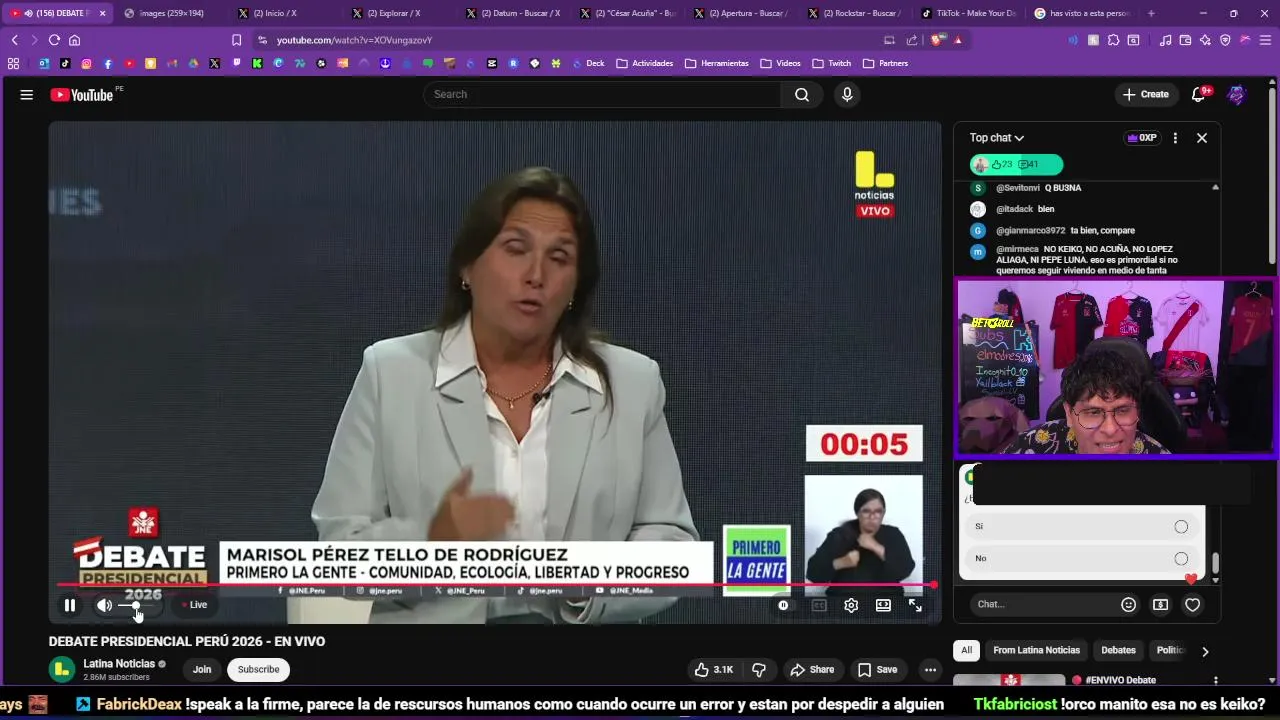Click the 0XP chat badge

click(x=1141, y=138)
